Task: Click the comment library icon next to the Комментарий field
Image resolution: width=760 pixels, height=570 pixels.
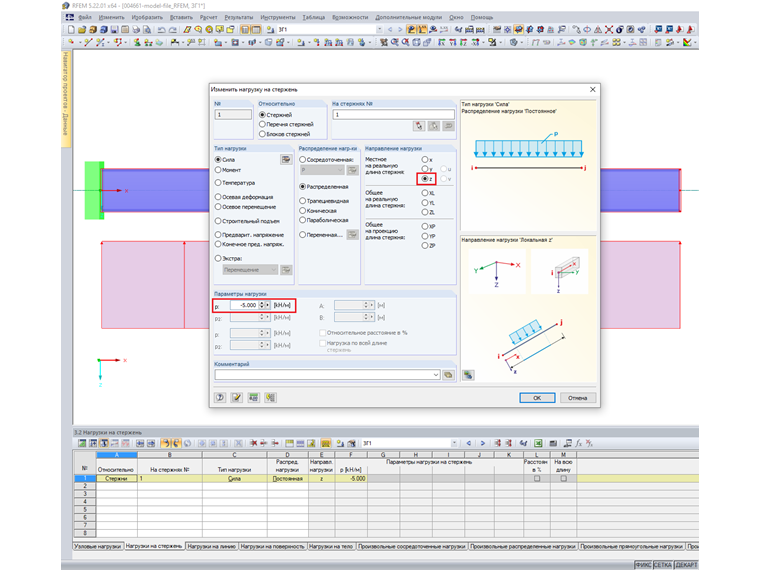Action: click(449, 375)
